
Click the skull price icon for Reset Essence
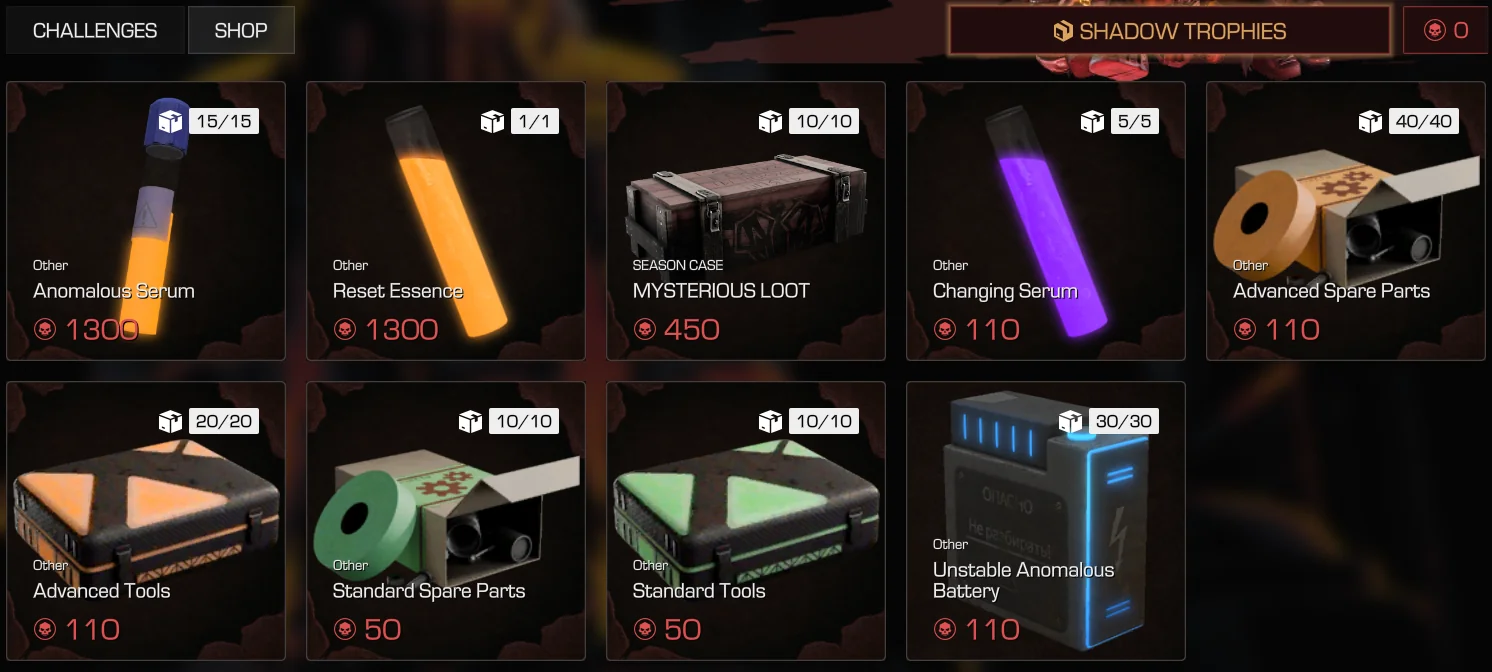[x=345, y=329]
